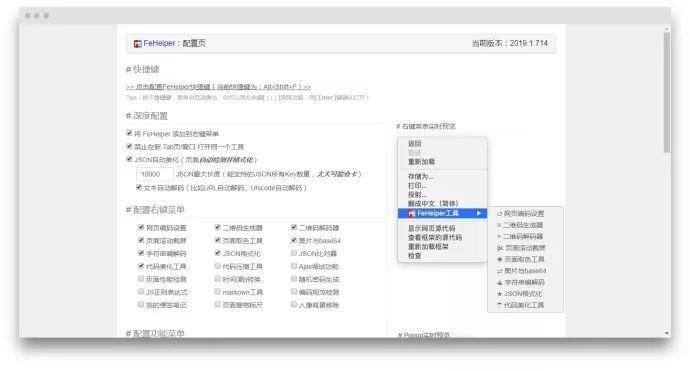Enable the Ajax调试功能 checkbox

point(294,266)
